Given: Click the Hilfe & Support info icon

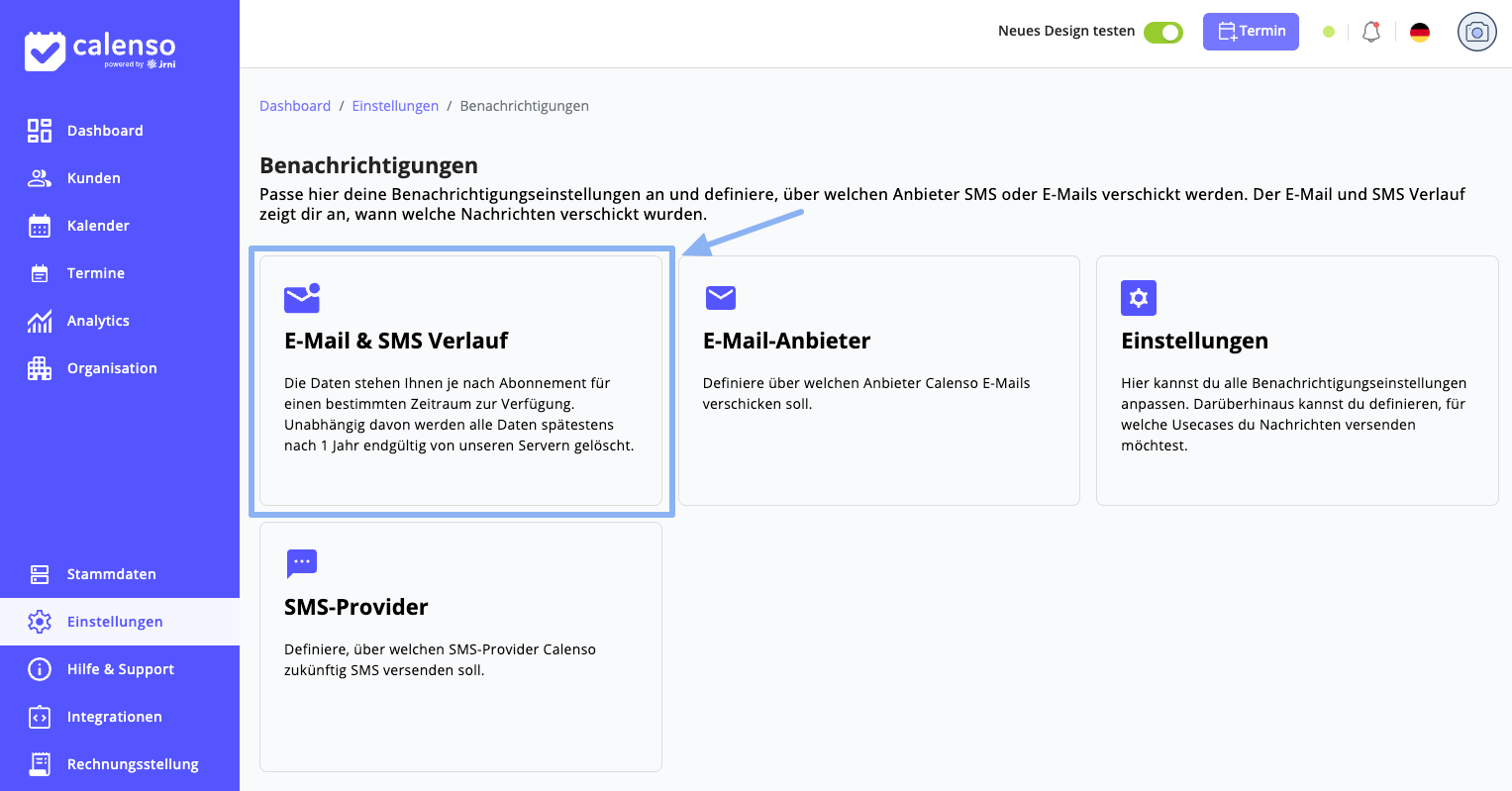Looking at the screenshot, I should pos(40,669).
